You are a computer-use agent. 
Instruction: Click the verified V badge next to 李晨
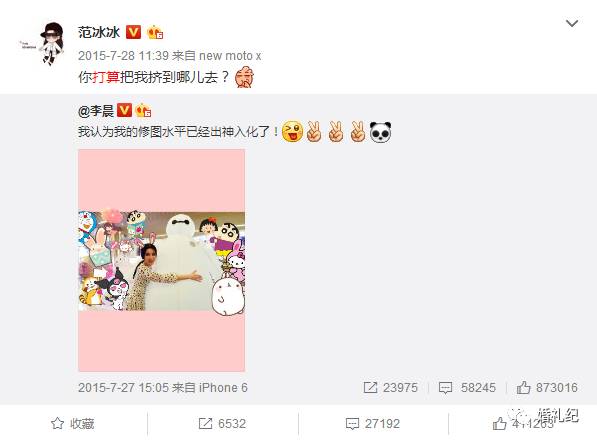(124, 110)
